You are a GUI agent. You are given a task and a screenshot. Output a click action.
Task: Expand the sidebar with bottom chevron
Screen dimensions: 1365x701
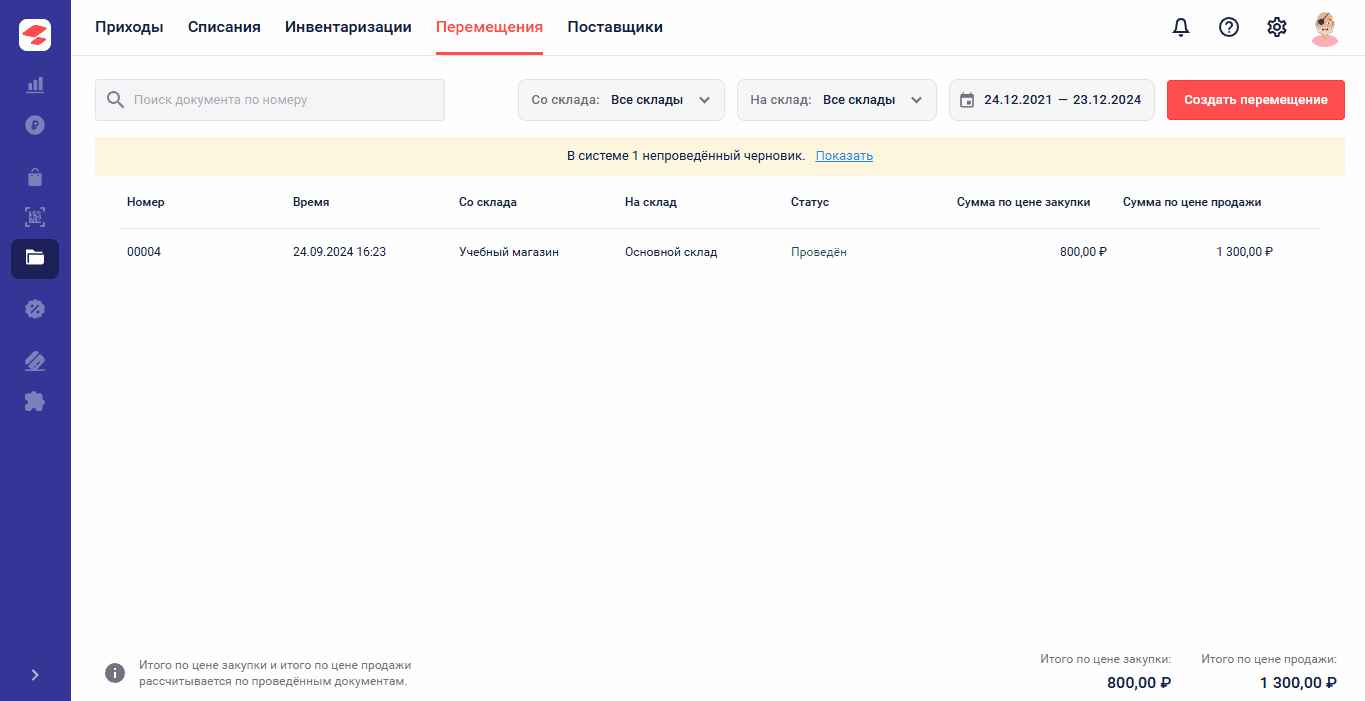coord(35,675)
